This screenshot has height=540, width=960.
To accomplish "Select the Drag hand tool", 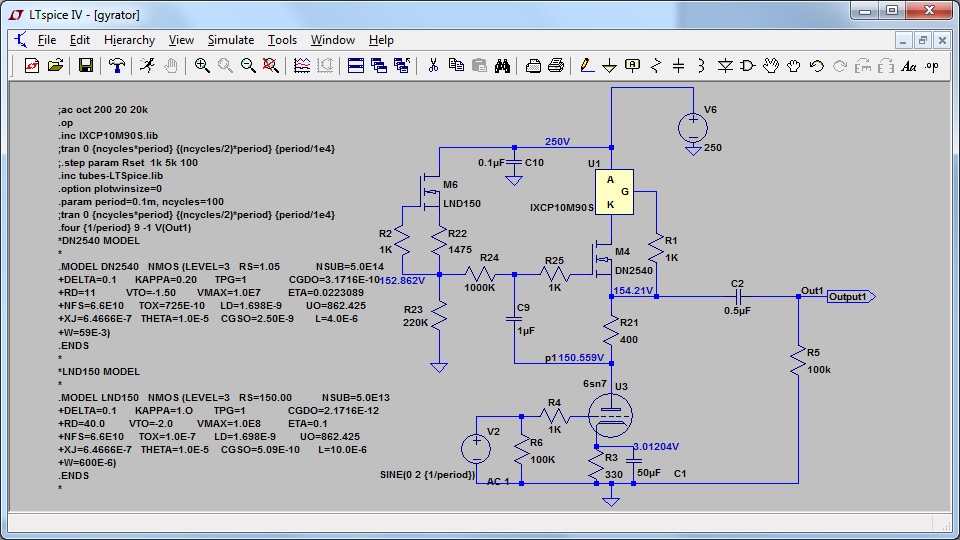I will 794,66.
